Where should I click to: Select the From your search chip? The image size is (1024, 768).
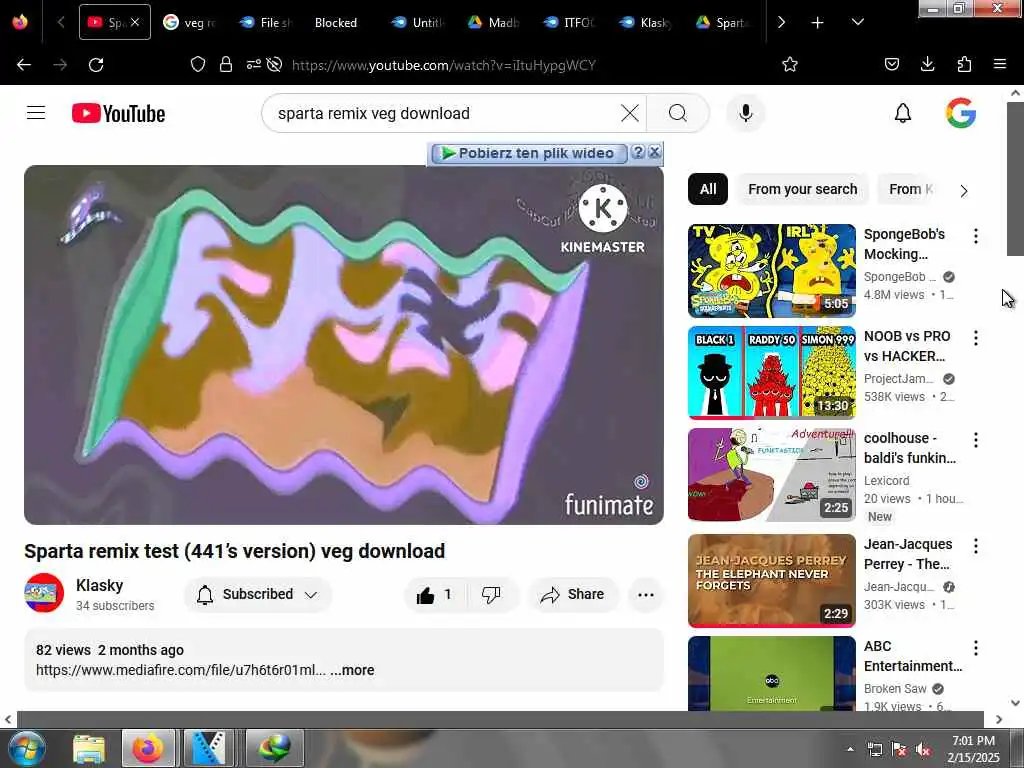point(803,189)
